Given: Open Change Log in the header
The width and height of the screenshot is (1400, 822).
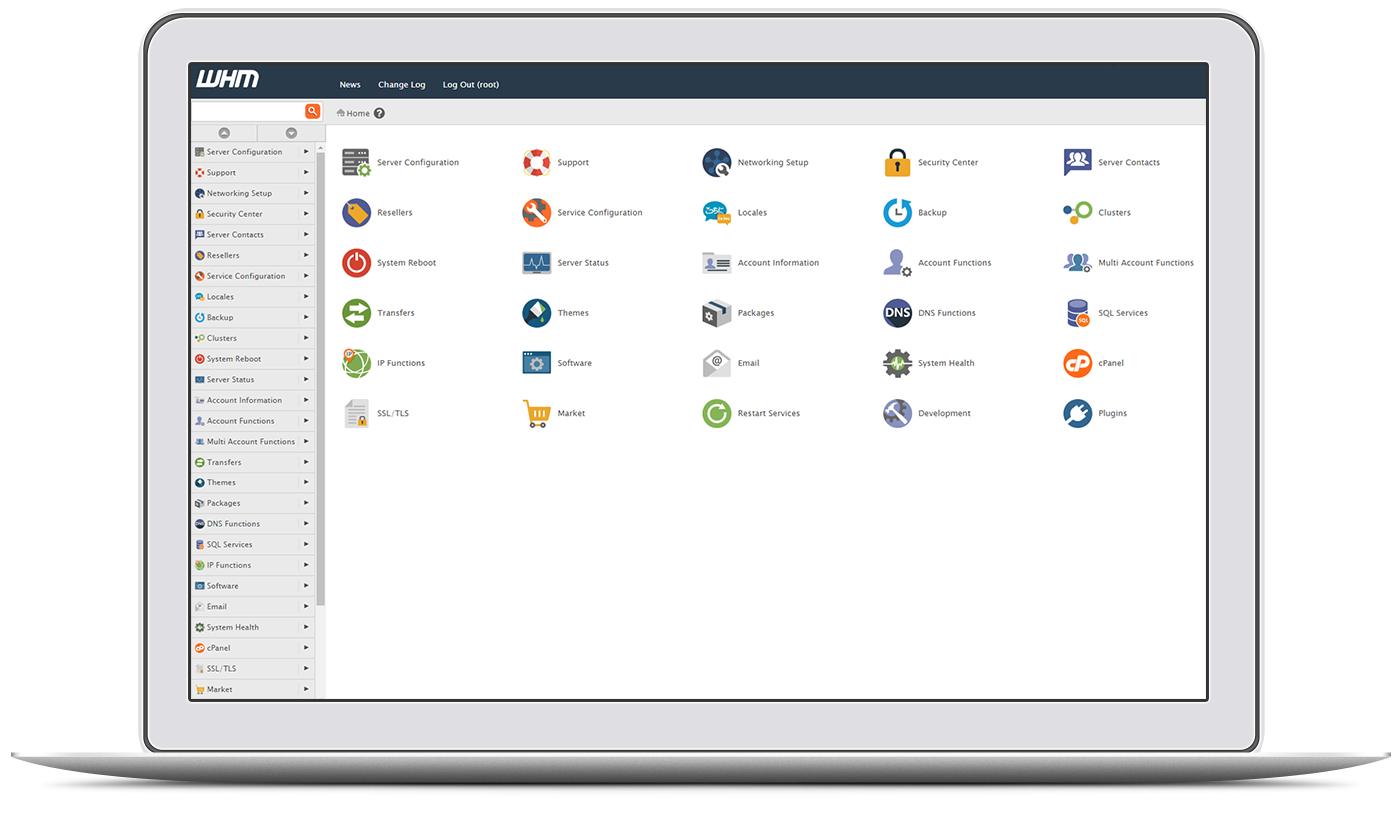Looking at the screenshot, I should point(402,85).
